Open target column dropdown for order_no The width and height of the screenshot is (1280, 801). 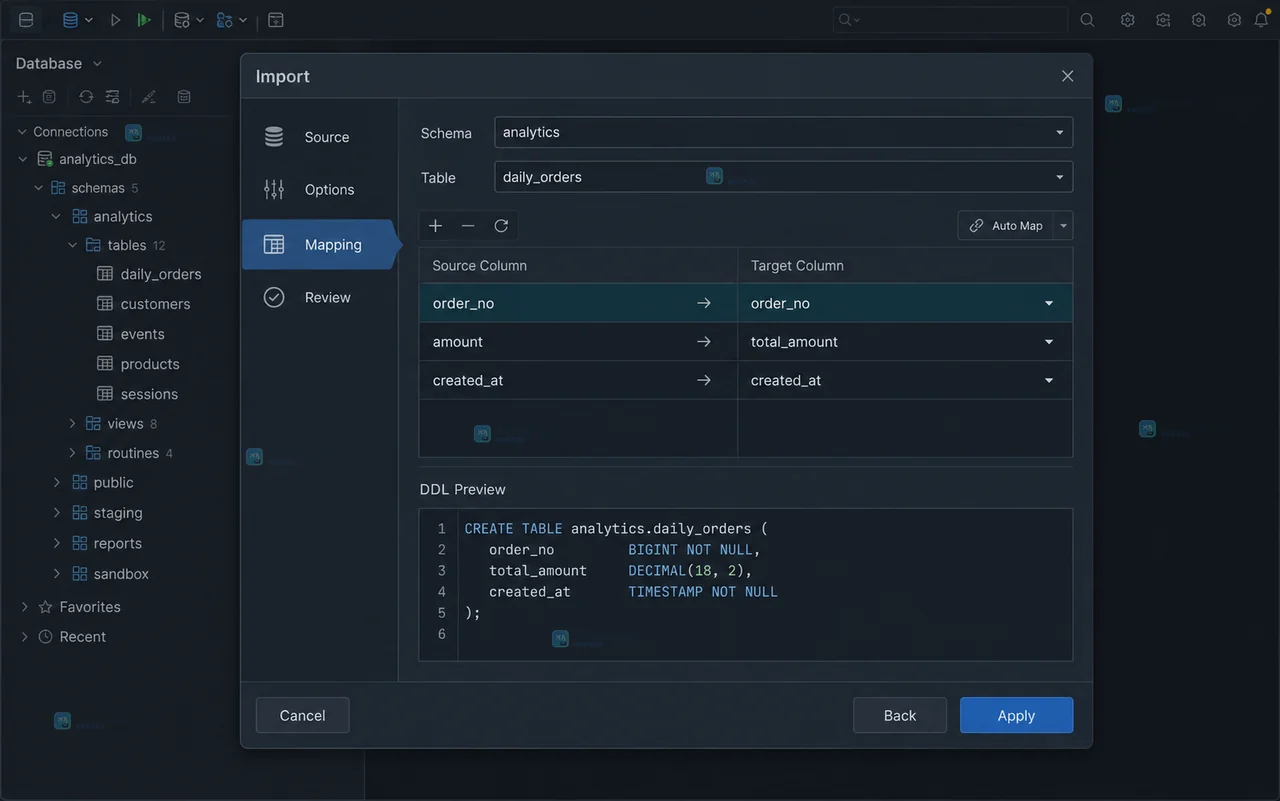click(x=1049, y=303)
